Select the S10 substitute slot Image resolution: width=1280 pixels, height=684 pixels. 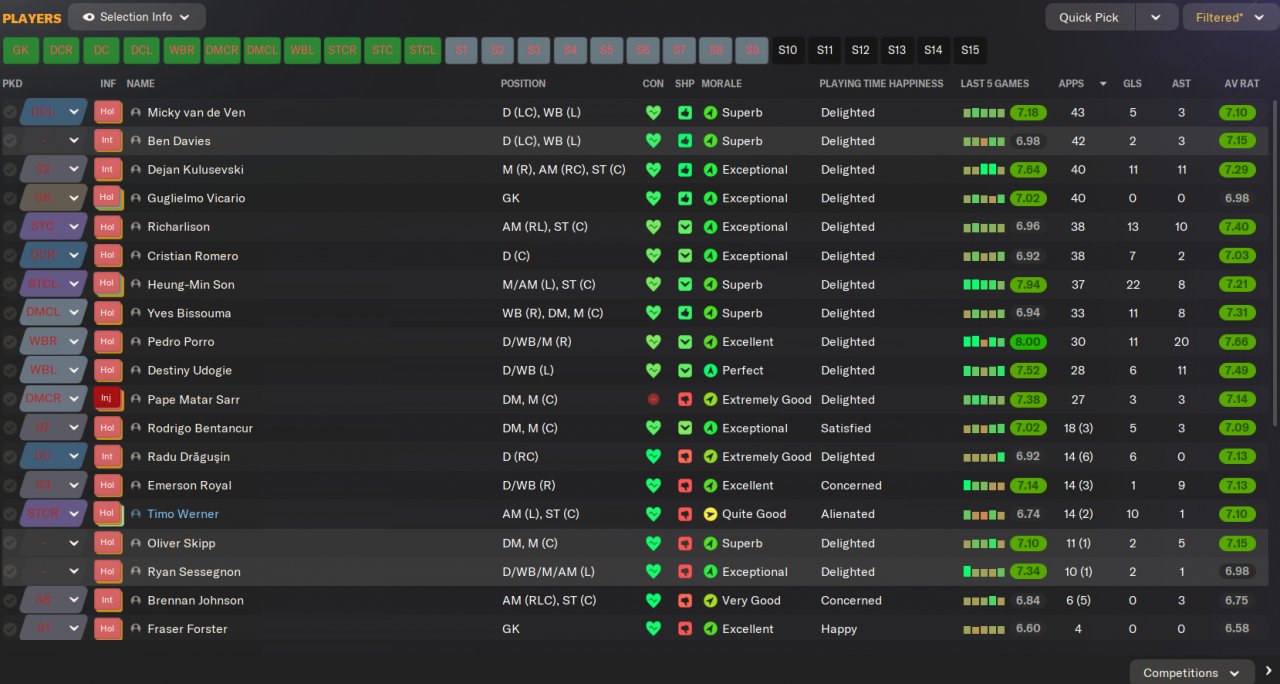click(x=788, y=50)
